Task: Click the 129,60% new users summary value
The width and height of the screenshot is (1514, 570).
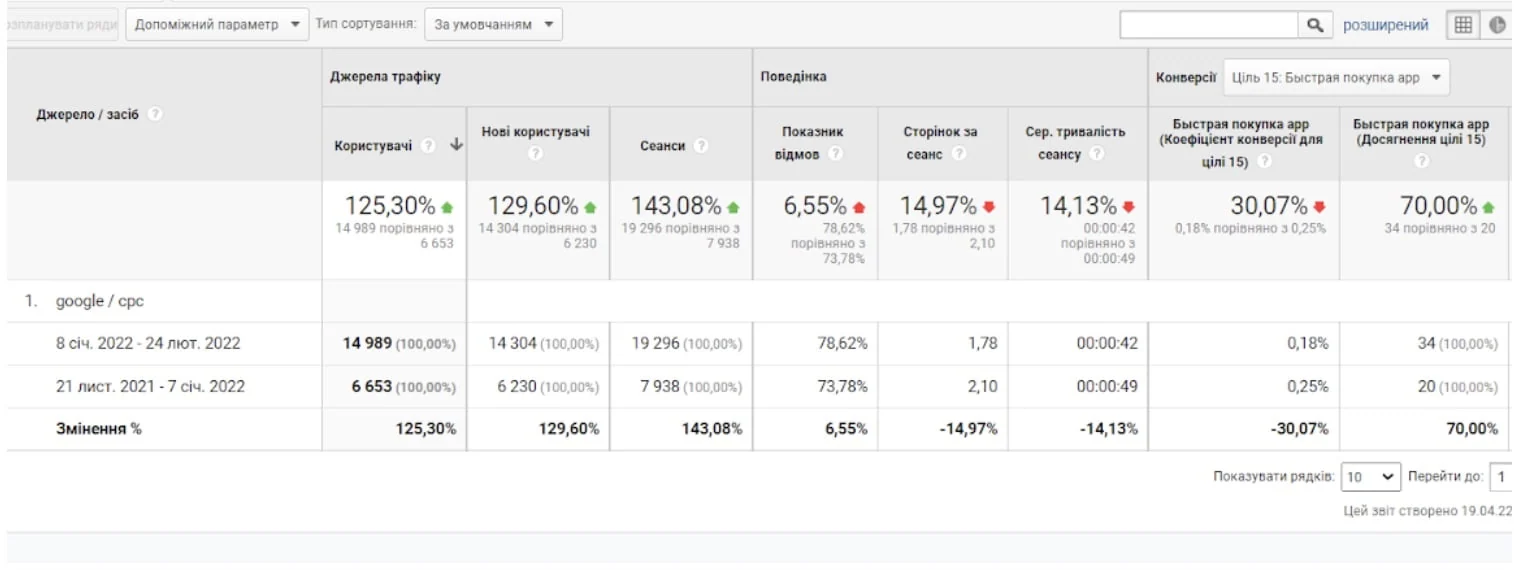Action: (x=533, y=207)
